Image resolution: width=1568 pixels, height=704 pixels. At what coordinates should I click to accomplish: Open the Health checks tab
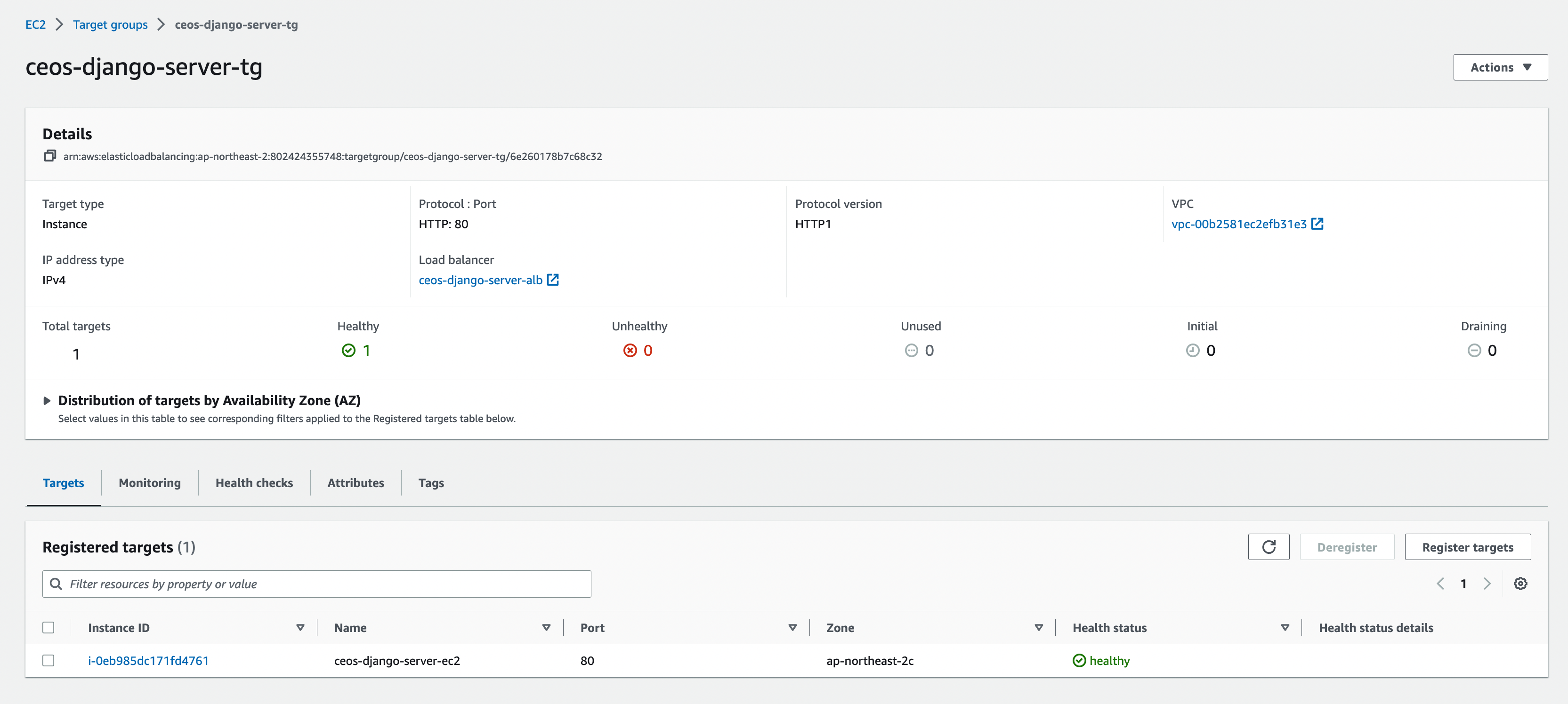[254, 482]
